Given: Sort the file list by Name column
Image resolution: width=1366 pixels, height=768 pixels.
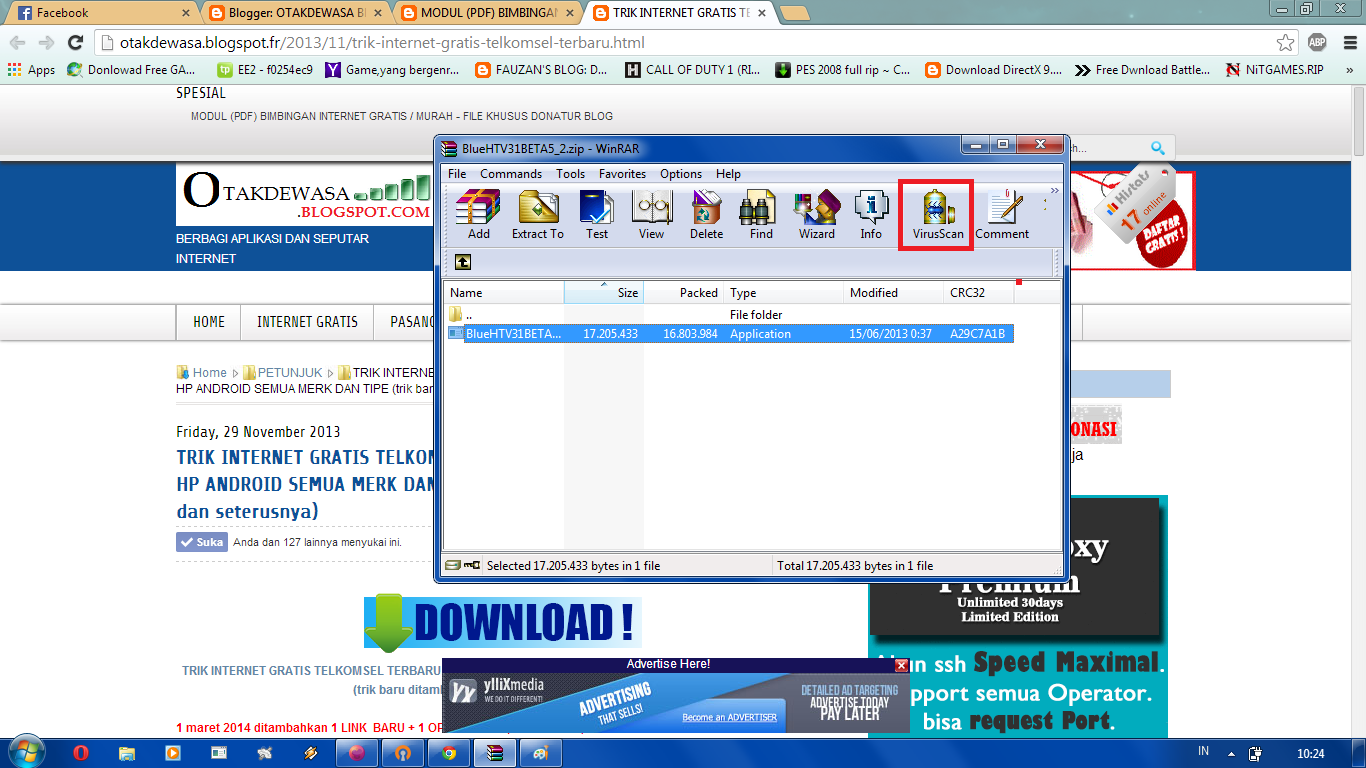Looking at the screenshot, I should (x=504, y=292).
